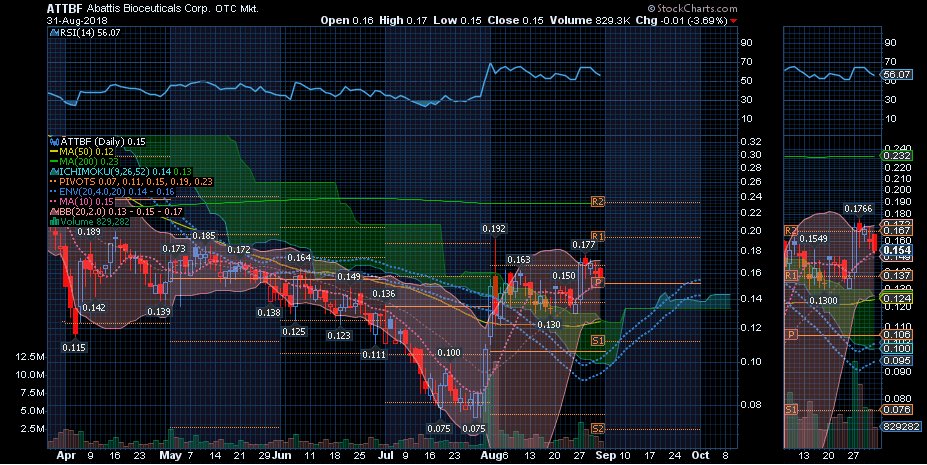
Task: Click the S1 pivot marker in zoom panel
Action: coord(791,409)
